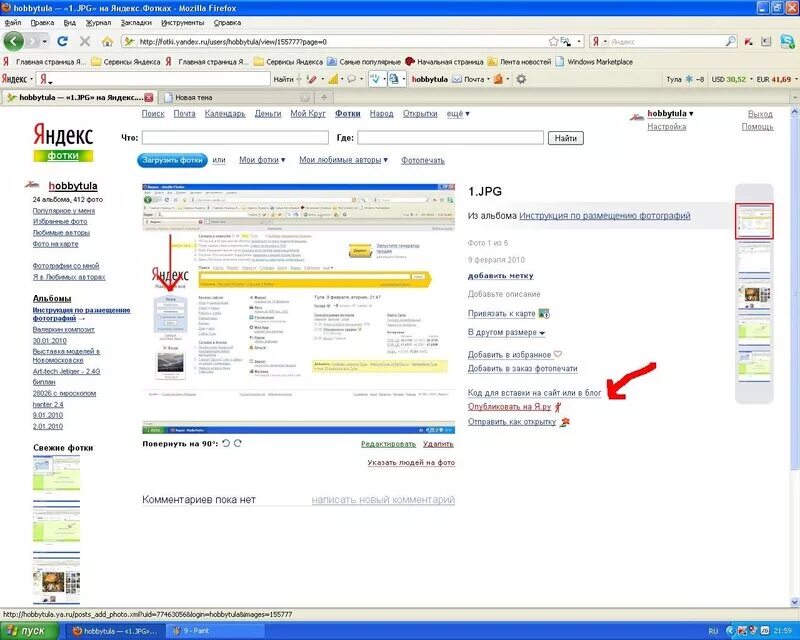Open the Правка menu
Viewport: 800px width, 640px height.
[x=42, y=22]
